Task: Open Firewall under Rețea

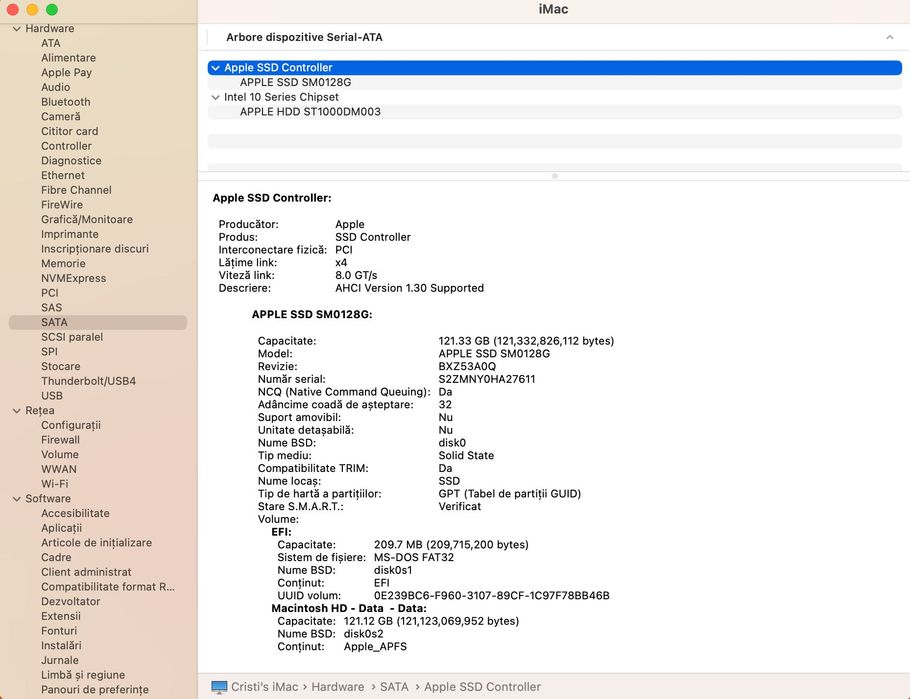Action: tap(60, 439)
